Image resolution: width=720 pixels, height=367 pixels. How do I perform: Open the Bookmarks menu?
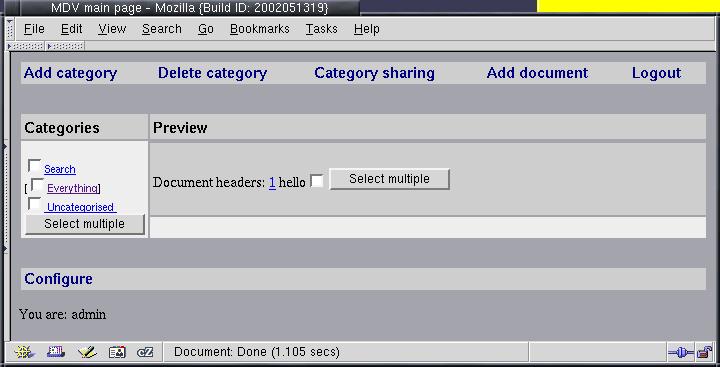pos(259,29)
